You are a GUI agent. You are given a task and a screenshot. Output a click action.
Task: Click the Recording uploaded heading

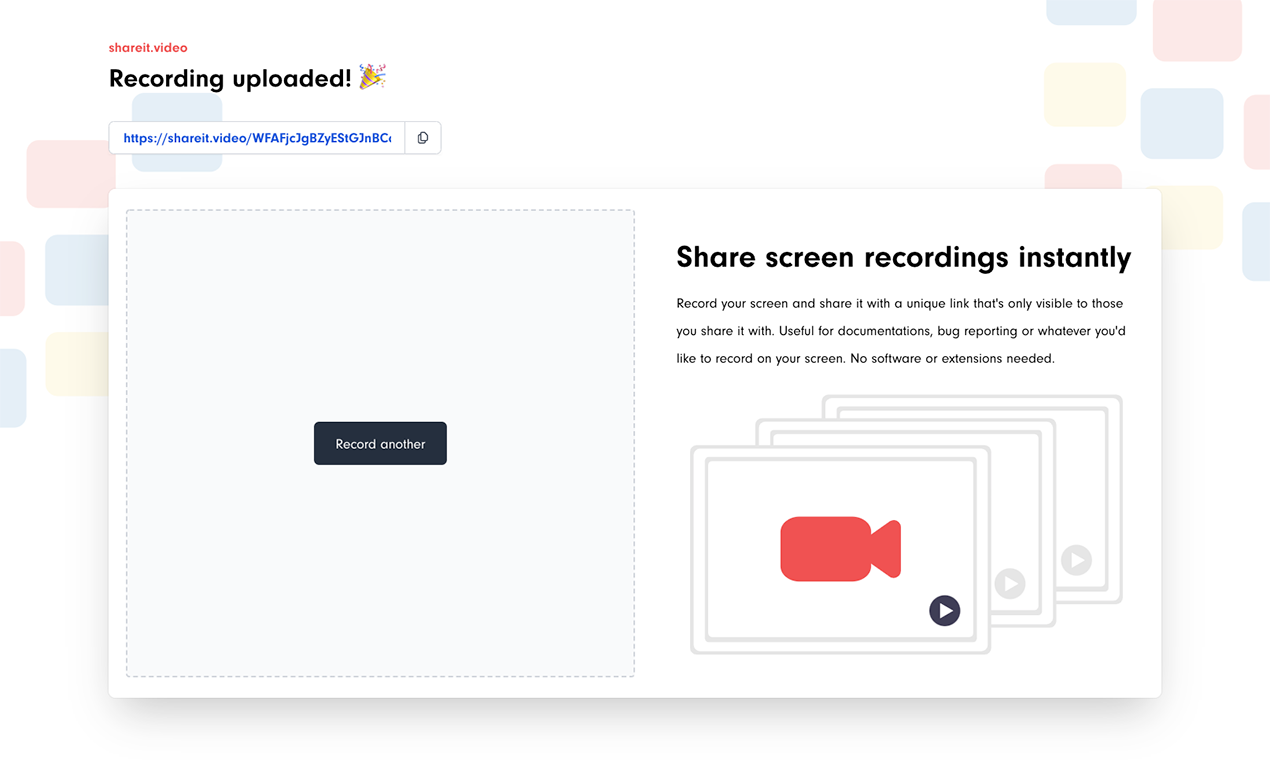(x=230, y=78)
